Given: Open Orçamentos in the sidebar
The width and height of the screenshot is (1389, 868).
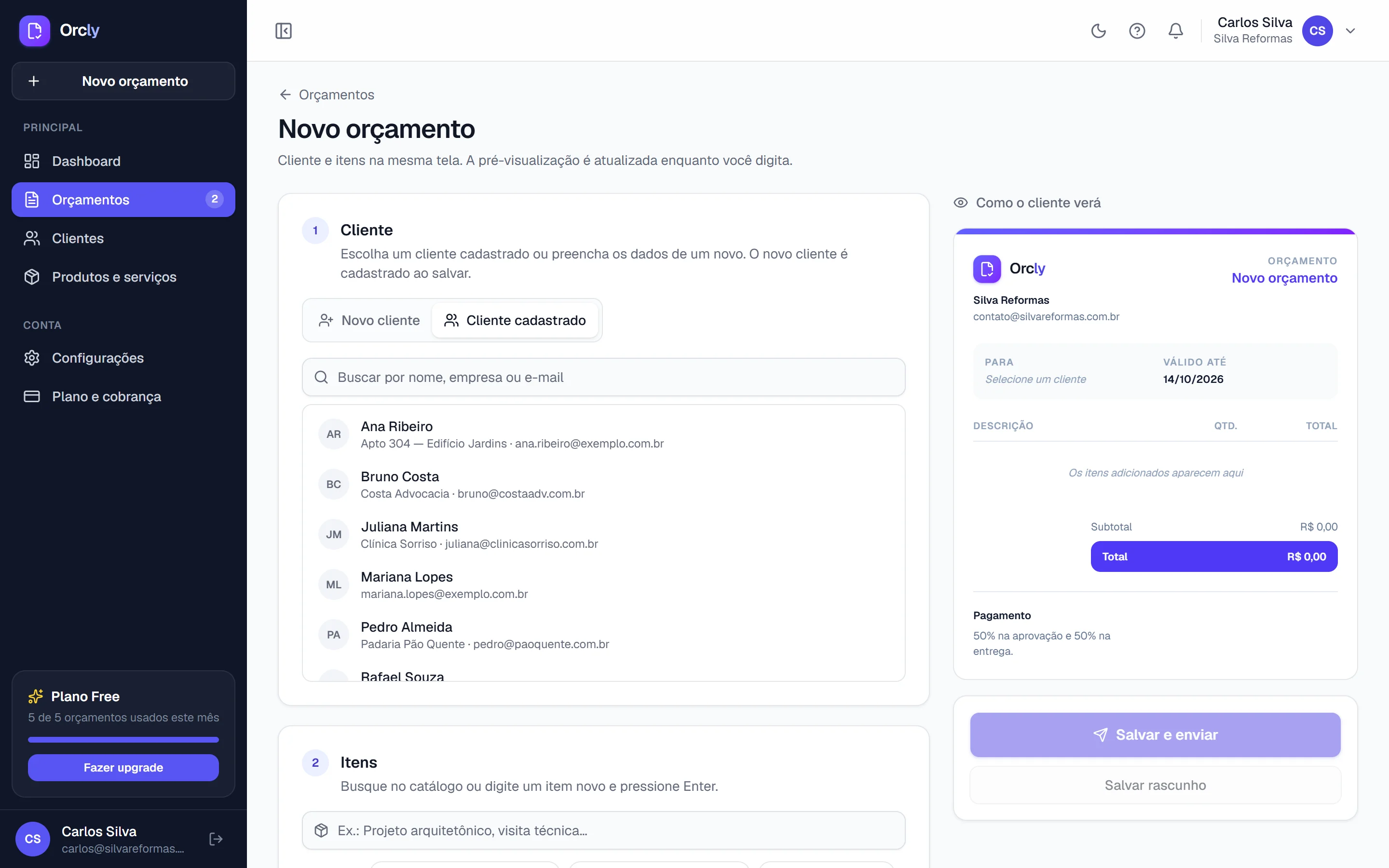Looking at the screenshot, I should click(x=123, y=200).
